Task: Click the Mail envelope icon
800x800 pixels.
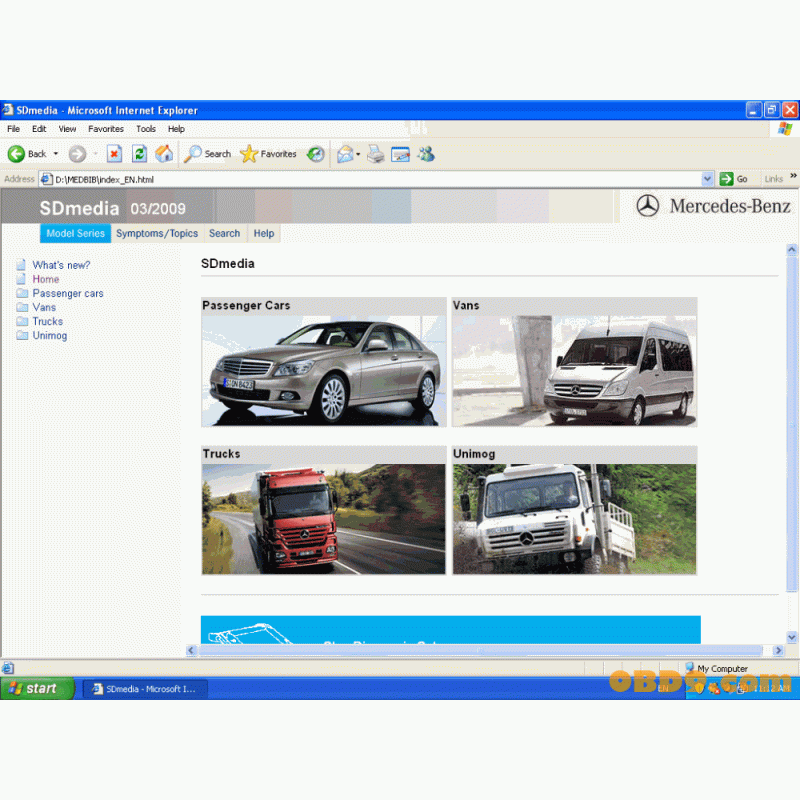Action: tap(345, 154)
